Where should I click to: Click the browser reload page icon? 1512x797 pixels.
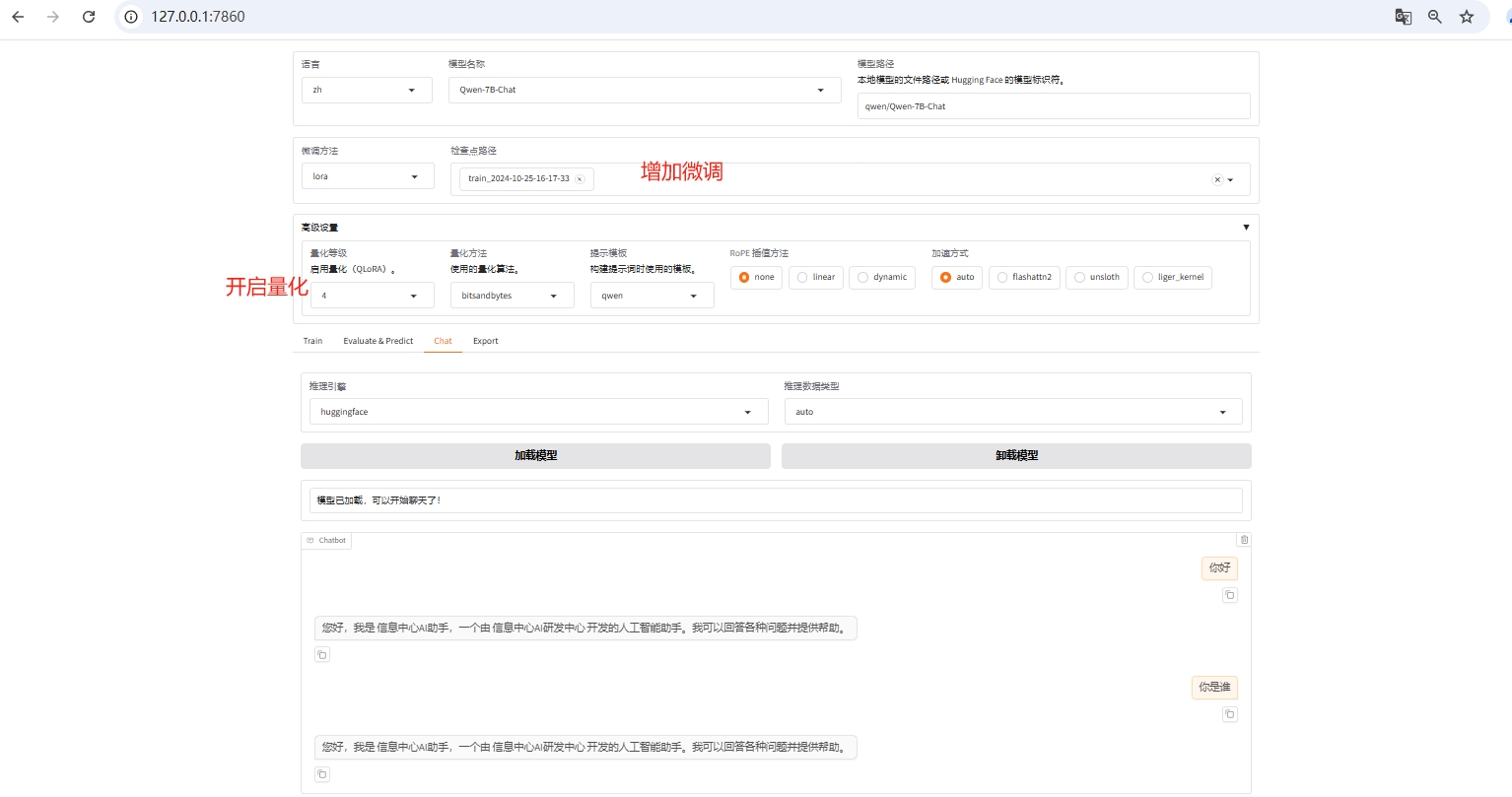(89, 17)
